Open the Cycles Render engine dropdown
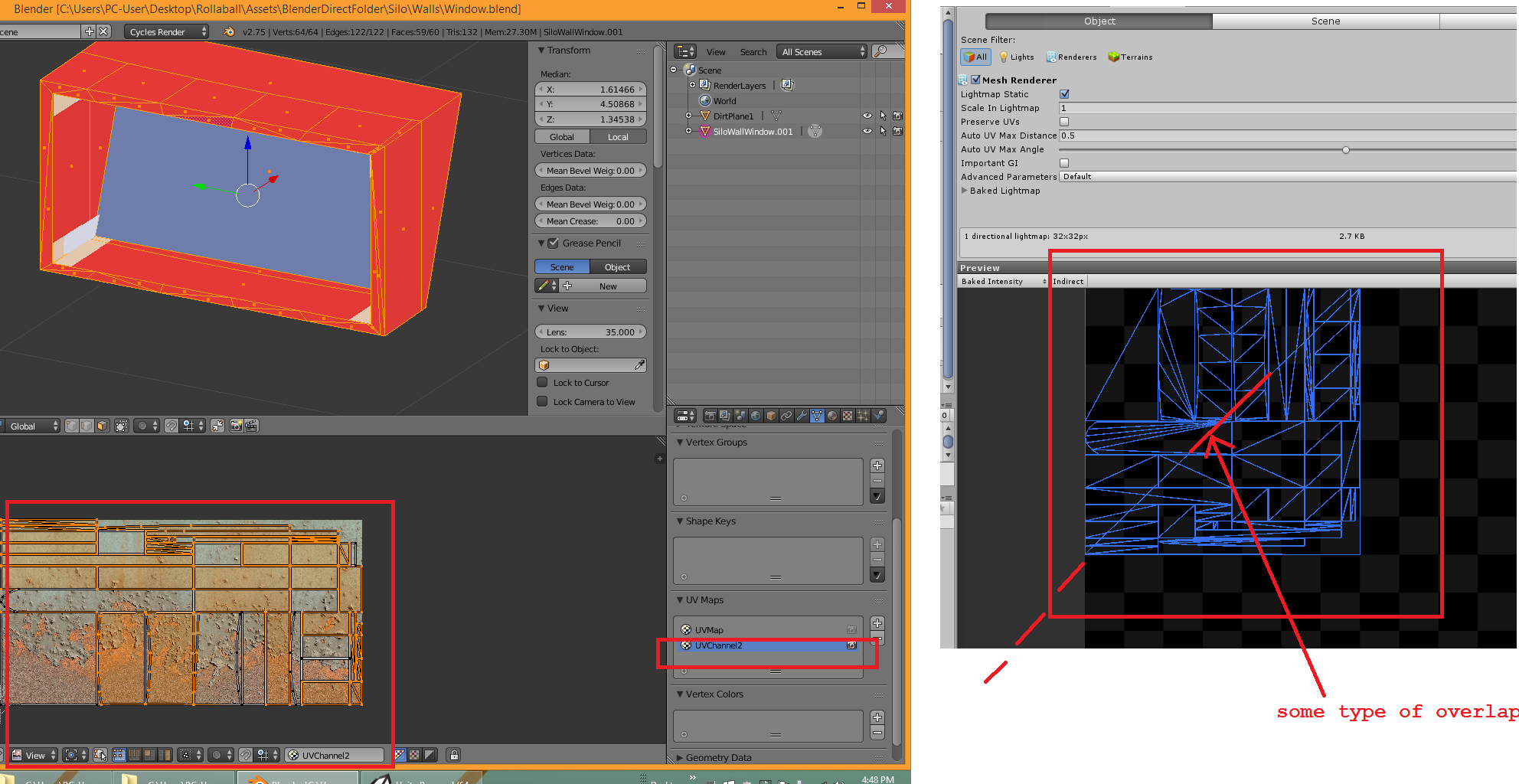 pyautogui.click(x=165, y=31)
